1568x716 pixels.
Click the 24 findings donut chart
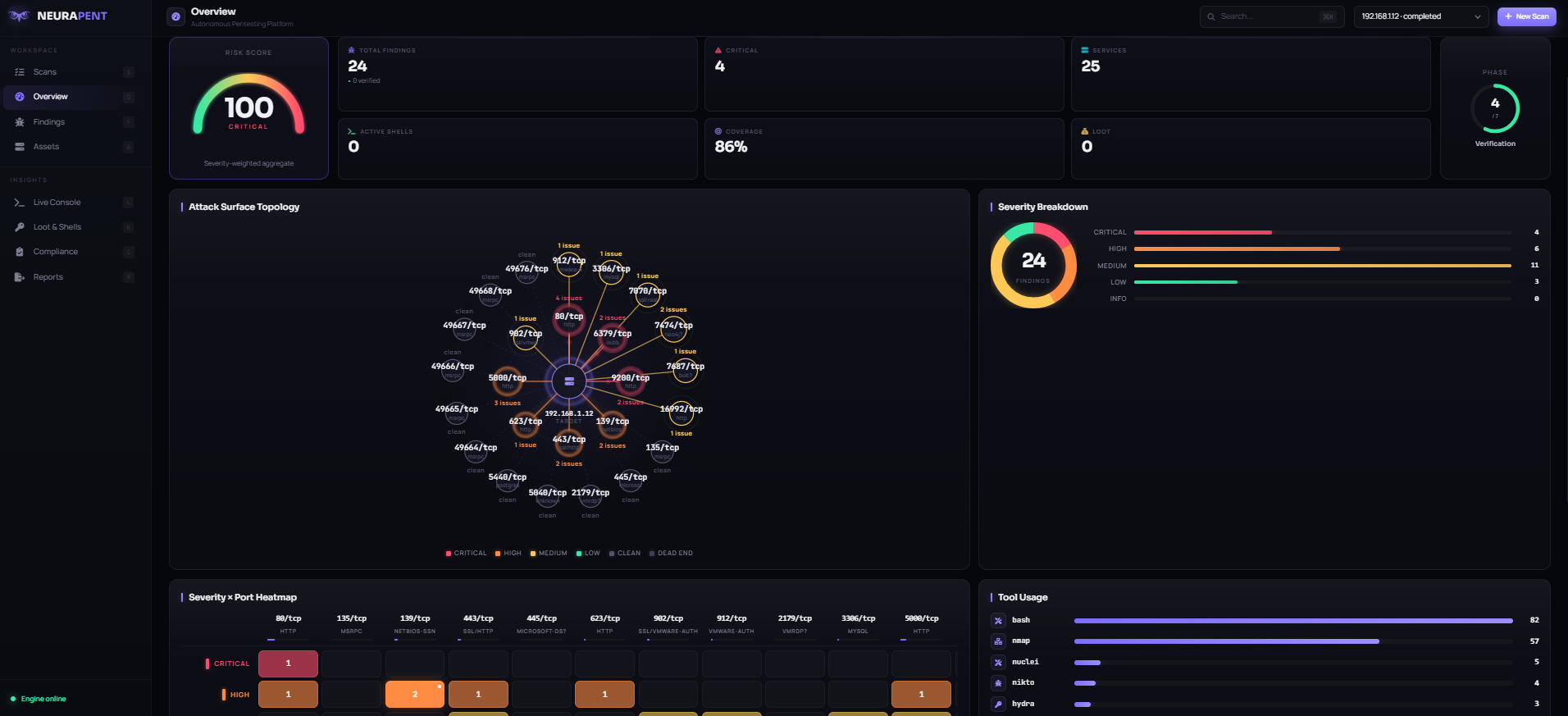coord(1033,265)
